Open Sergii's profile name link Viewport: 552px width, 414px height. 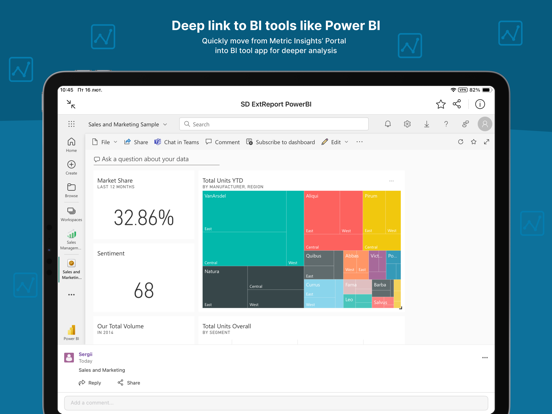tap(85, 354)
